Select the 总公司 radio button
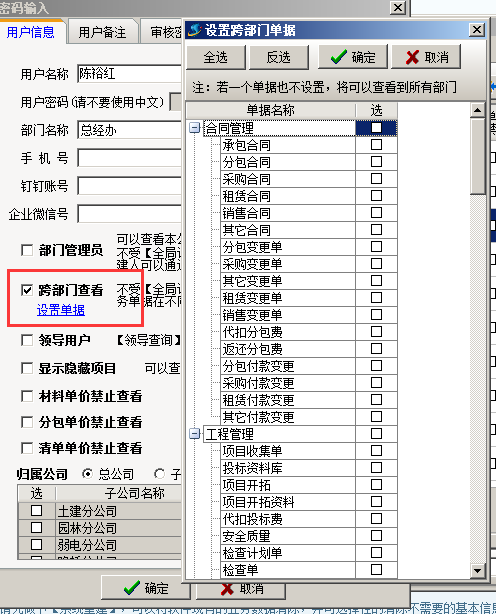 pyautogui.click(x=88, y=474)
